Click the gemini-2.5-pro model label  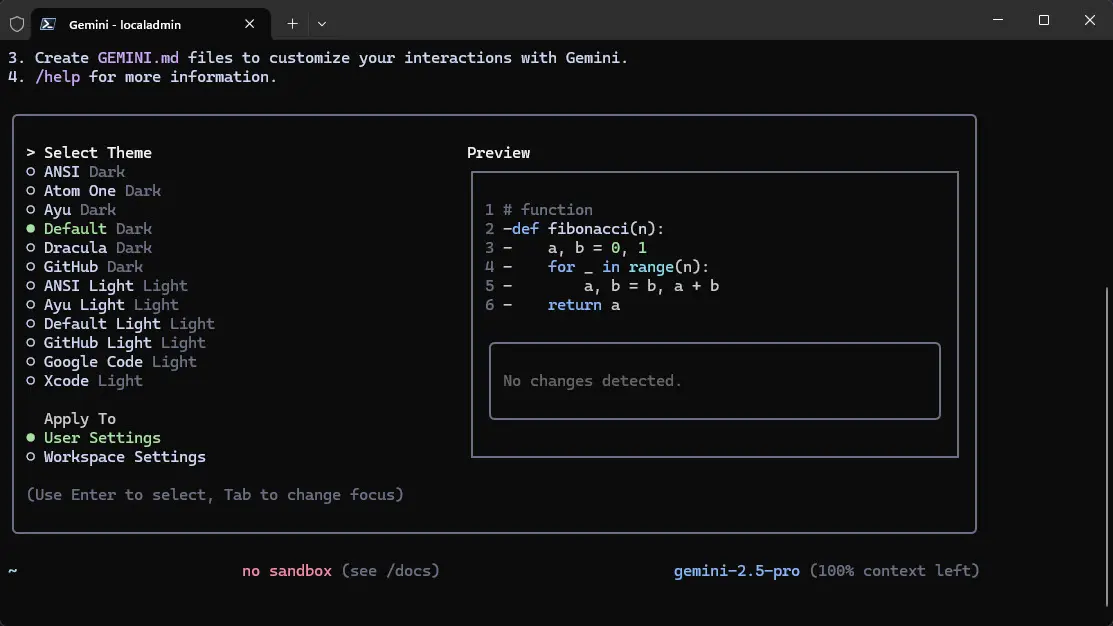(x=736, y=571)
